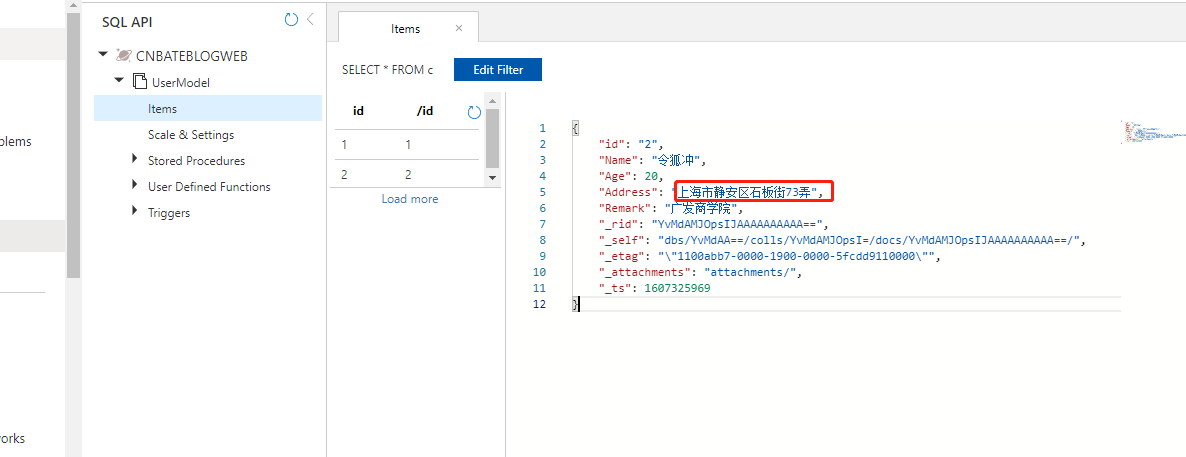Image resolution: width=1186 pixels, height=457 pixels.
Task: Refresh the SQL API tree
Action: (291, 20)
